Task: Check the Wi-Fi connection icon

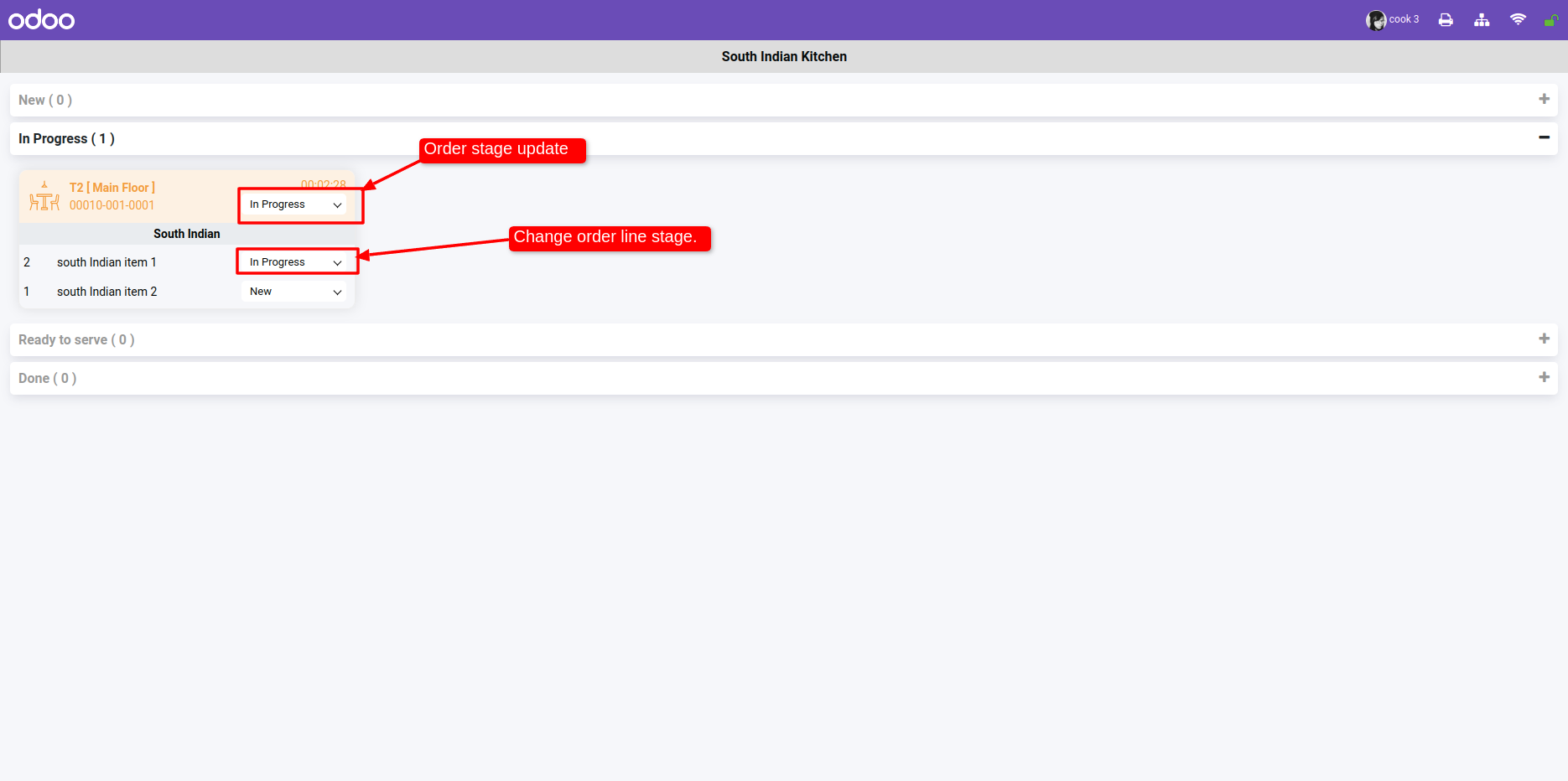Action: [x=1518, y=19]
